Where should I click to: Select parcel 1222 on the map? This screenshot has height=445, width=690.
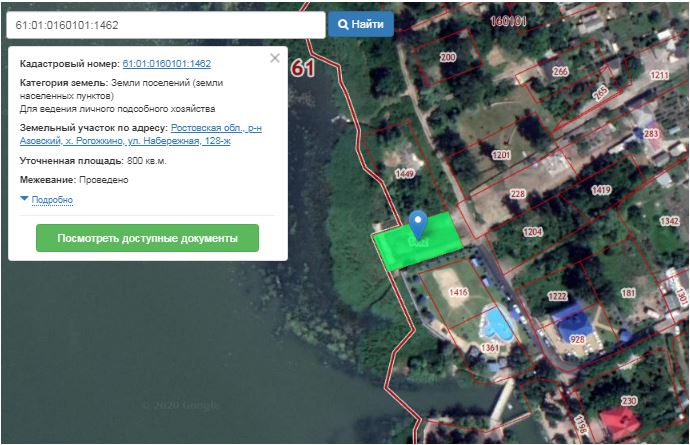tap(556, 296)
